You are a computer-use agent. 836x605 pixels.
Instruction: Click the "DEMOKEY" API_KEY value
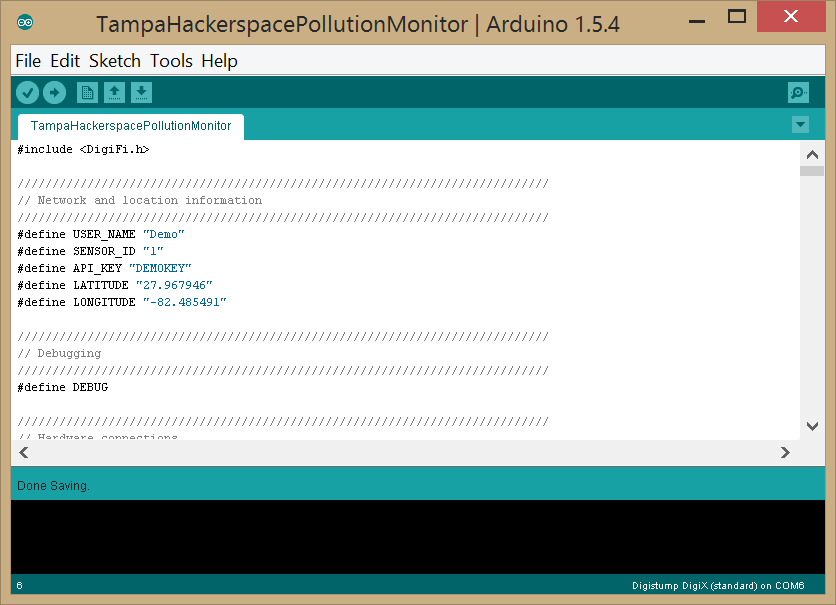point(160,268)
